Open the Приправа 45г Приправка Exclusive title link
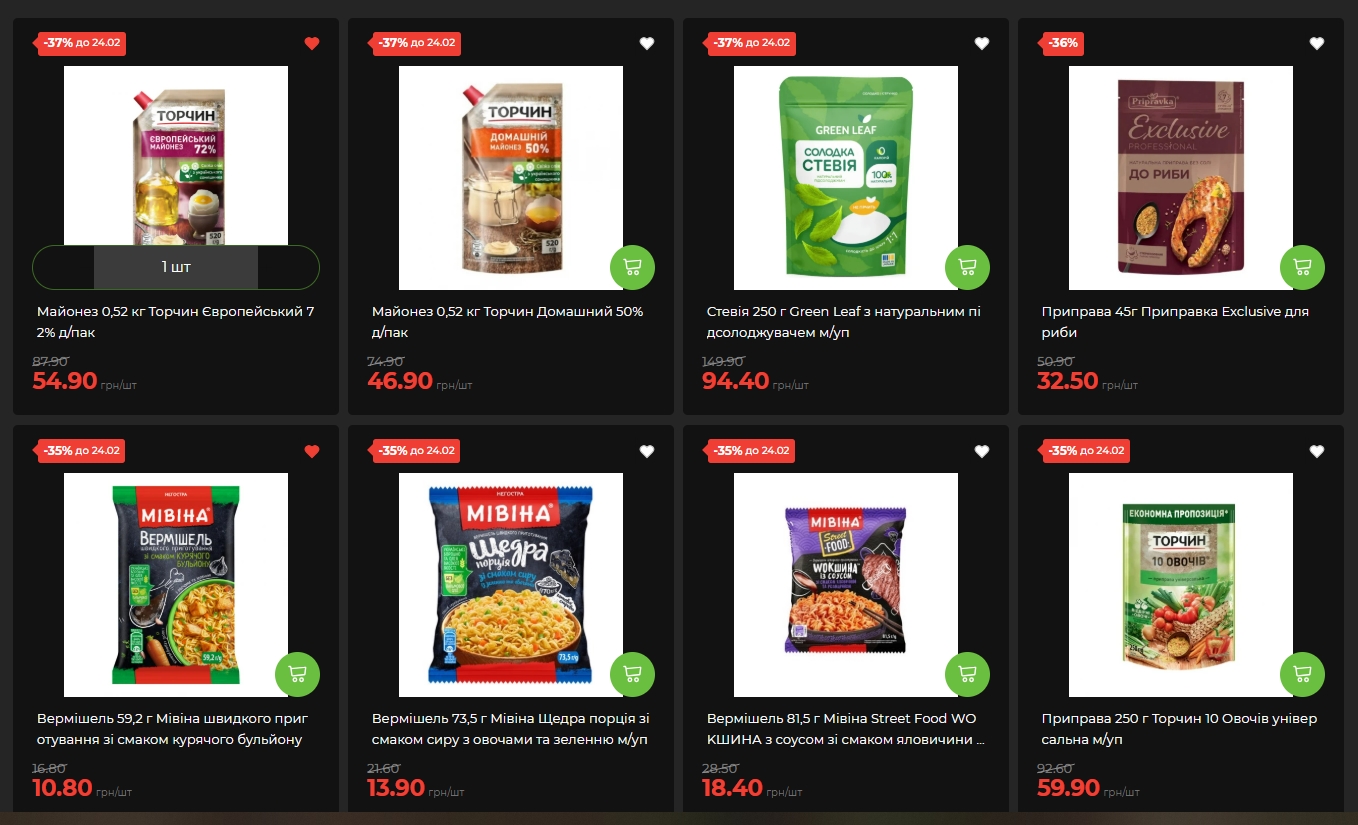1358x825 pixels. point(1175,322)
